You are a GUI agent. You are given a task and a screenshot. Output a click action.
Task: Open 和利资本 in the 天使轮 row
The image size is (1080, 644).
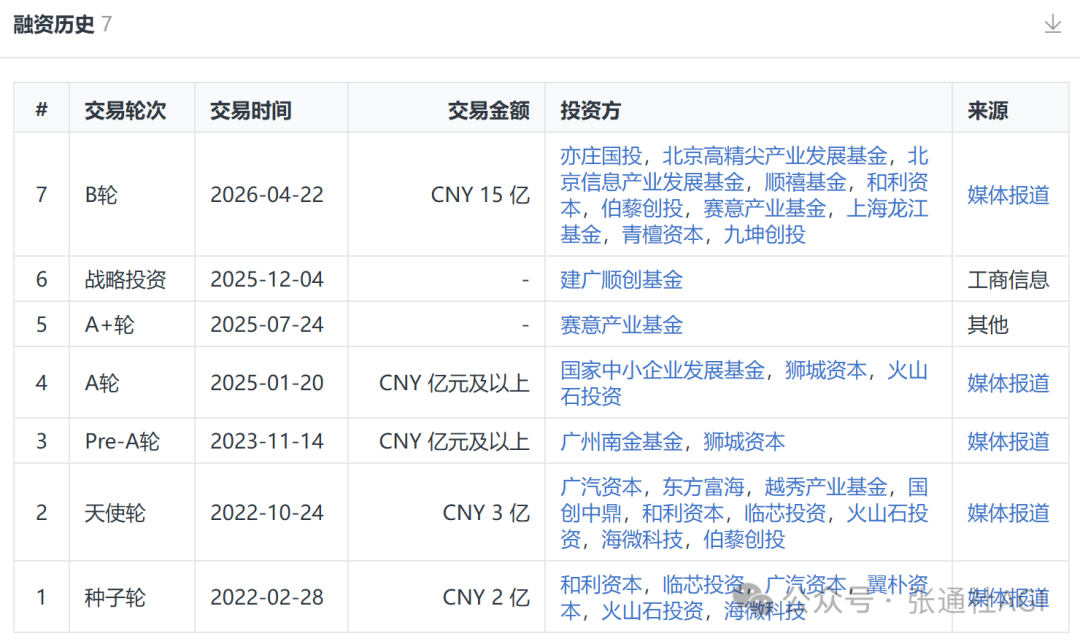click(x=683, y=513)
